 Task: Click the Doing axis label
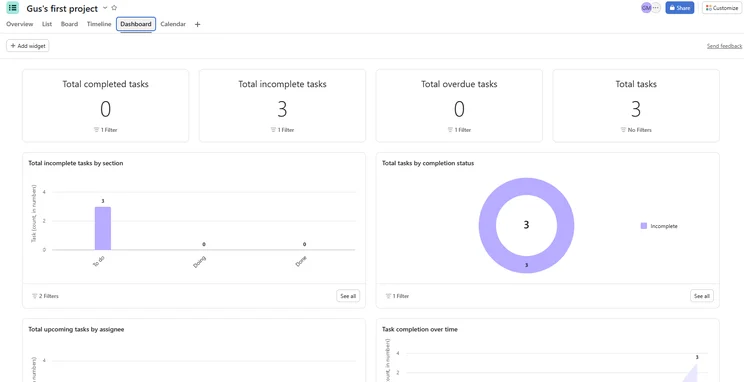tap(199, 261)
